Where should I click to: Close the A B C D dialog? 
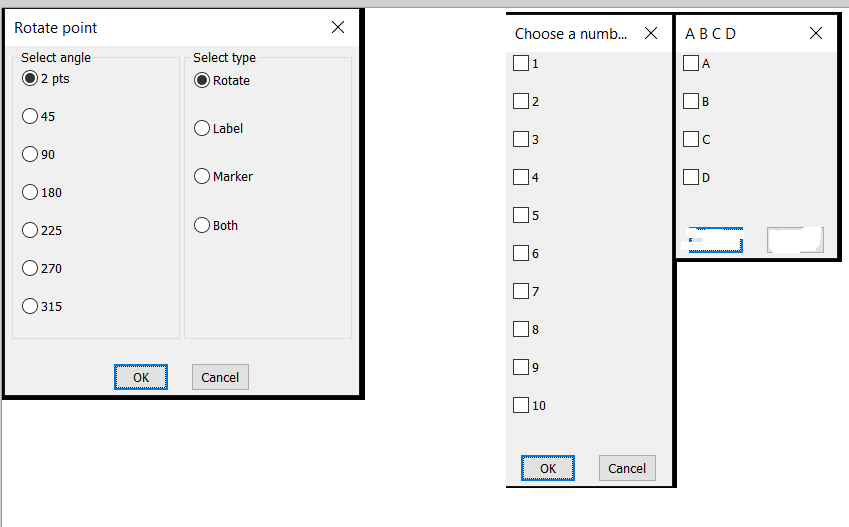coord(816,33)
